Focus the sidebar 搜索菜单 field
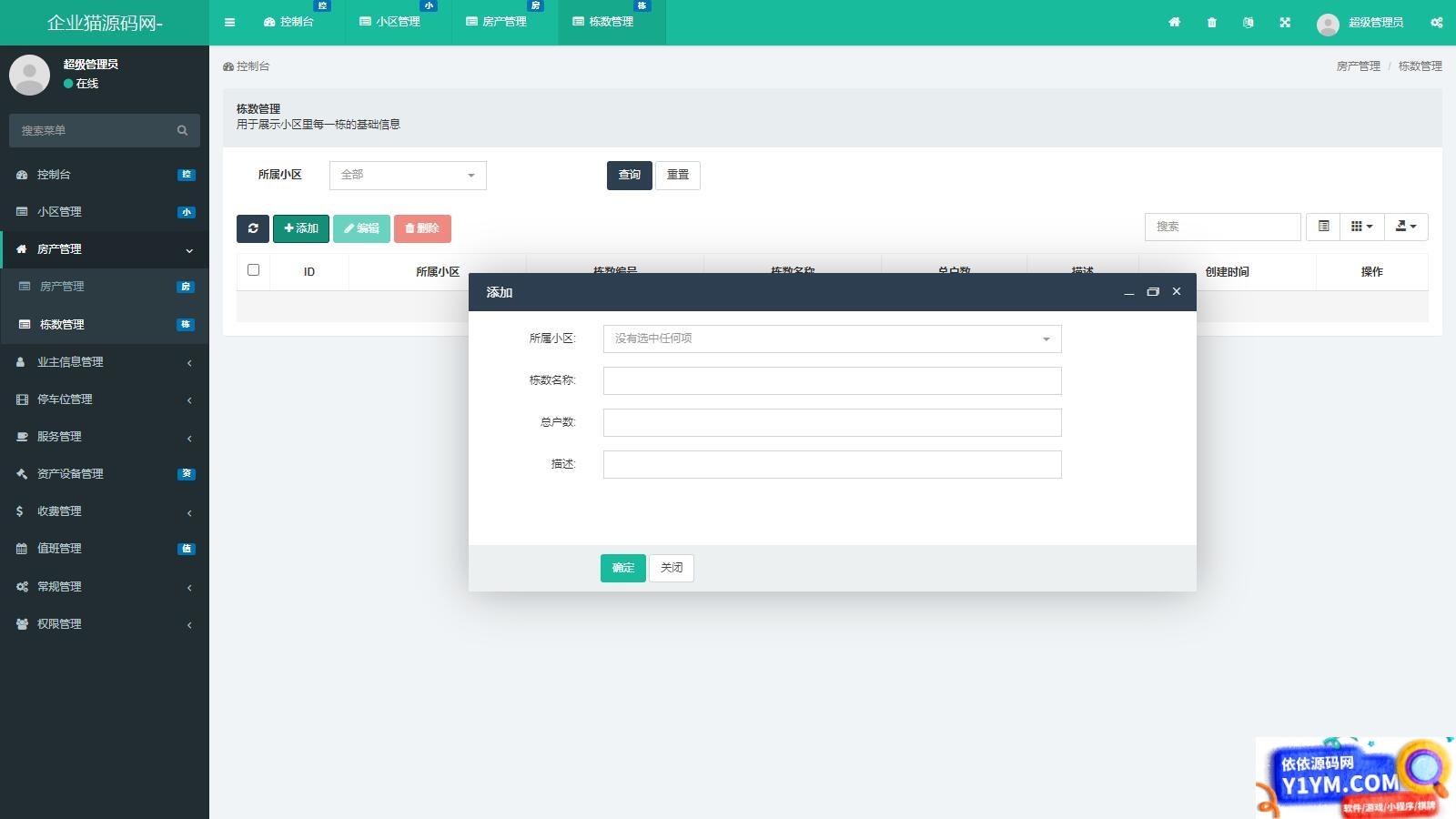The image size is (1456, 819). pos(105,130)
